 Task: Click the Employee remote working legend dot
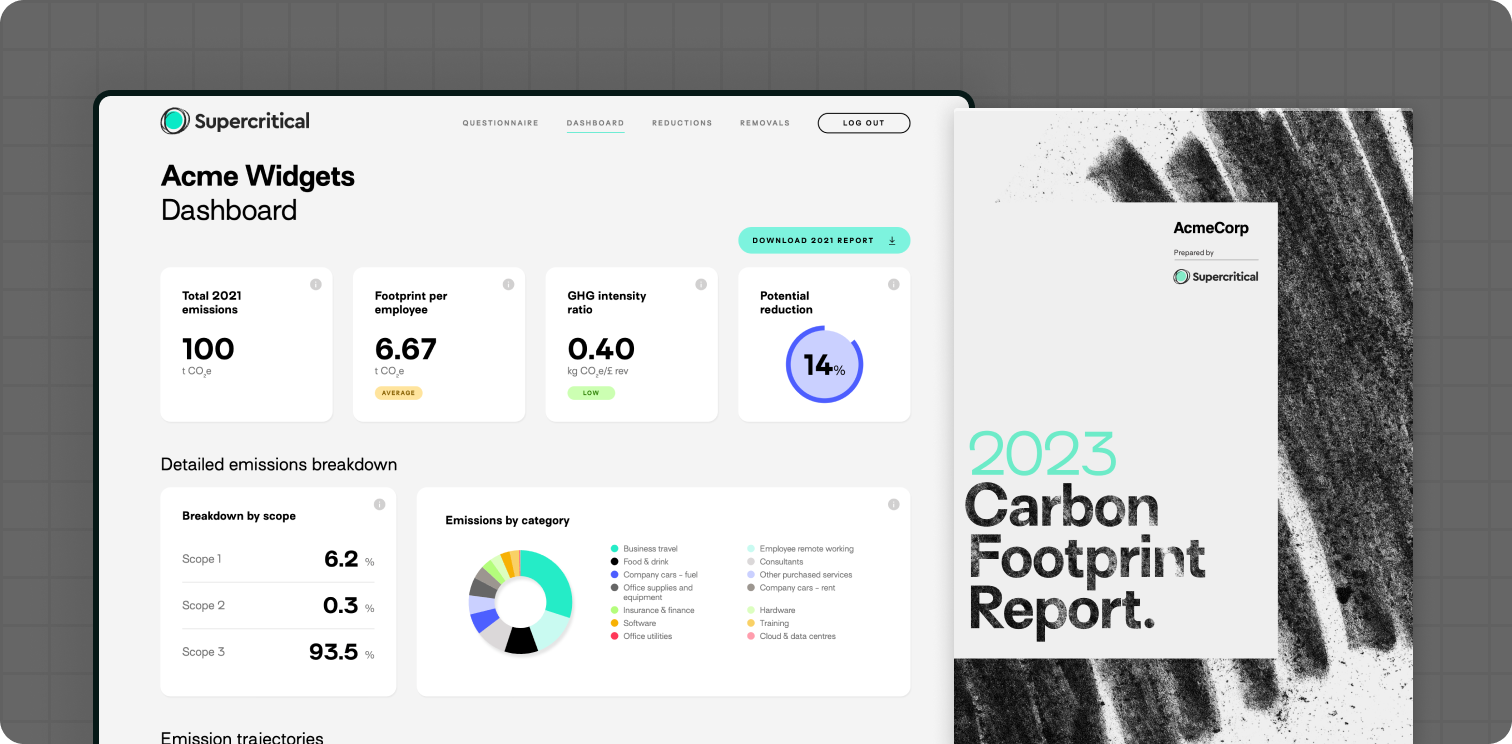pyautogui.click(x=750, y=549)
